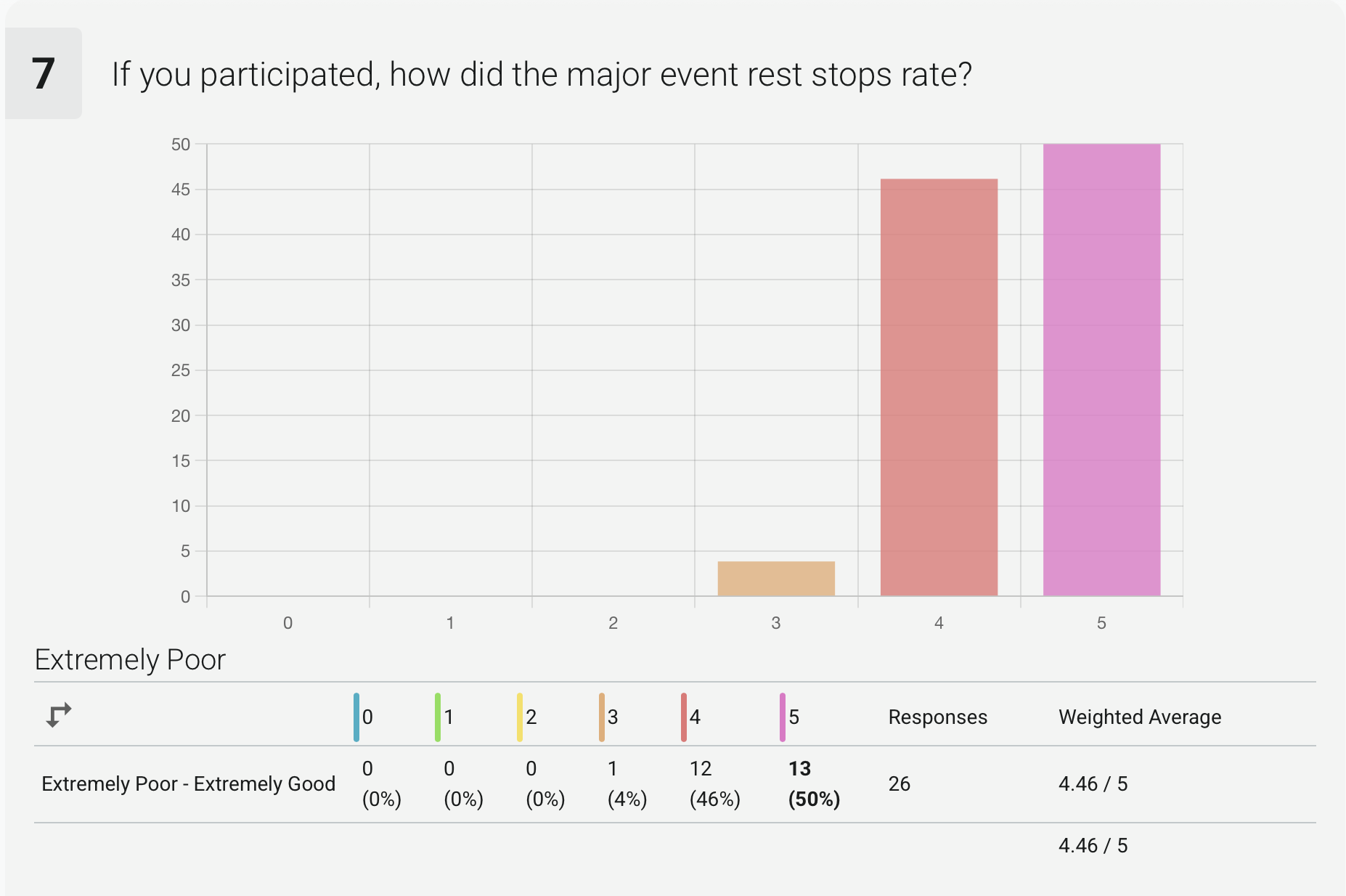Click the bold 13 (50%) result cell
Screen dimensions: 1346x896
(x=814, y=784)
